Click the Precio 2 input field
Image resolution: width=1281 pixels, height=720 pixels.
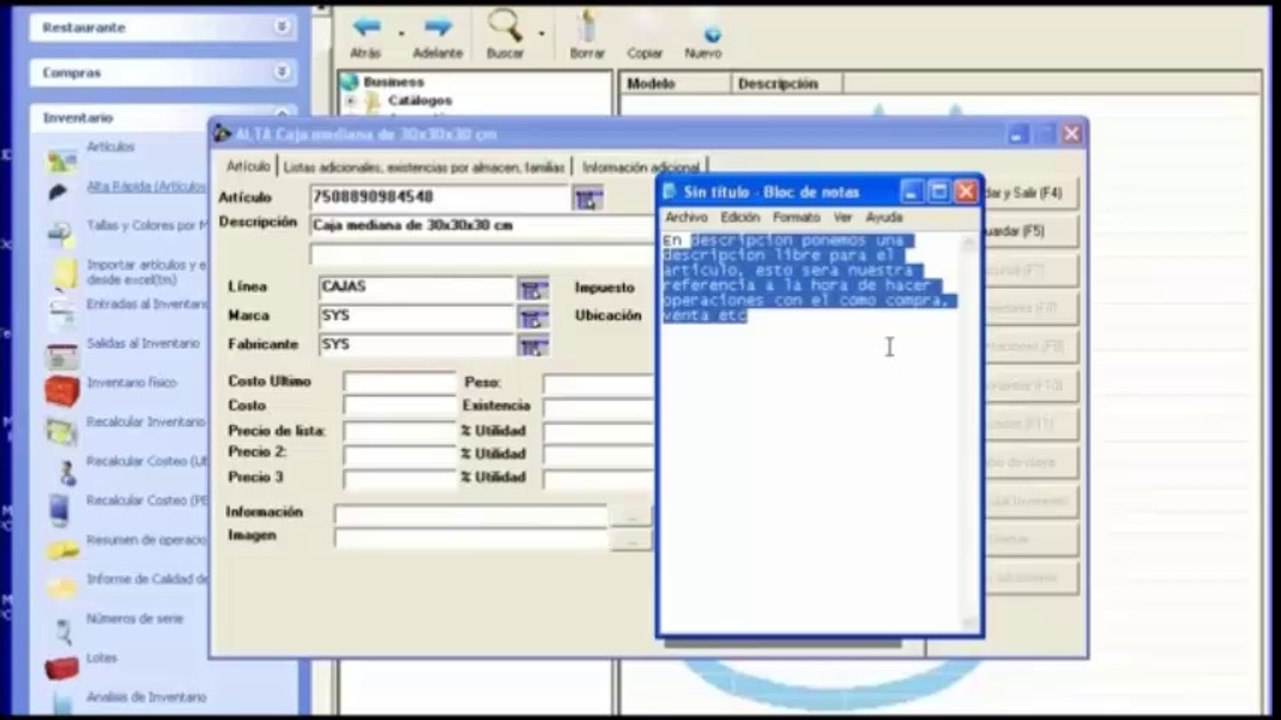coord(400,454)
